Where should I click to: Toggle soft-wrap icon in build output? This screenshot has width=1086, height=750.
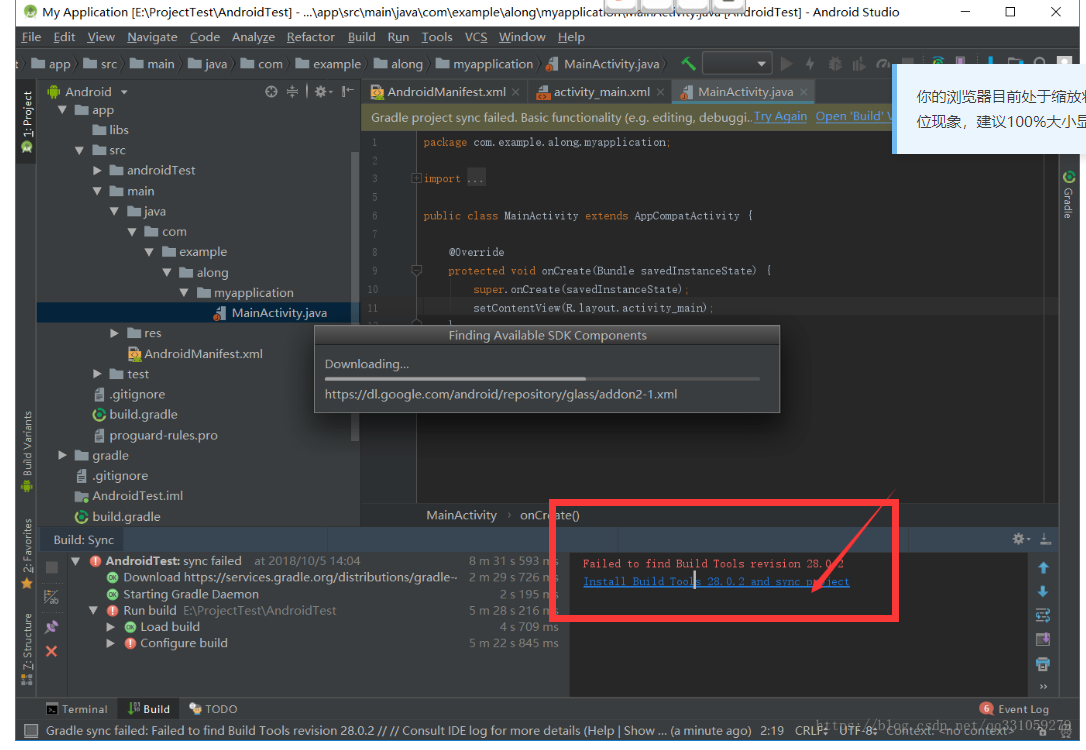(1043, 615)
